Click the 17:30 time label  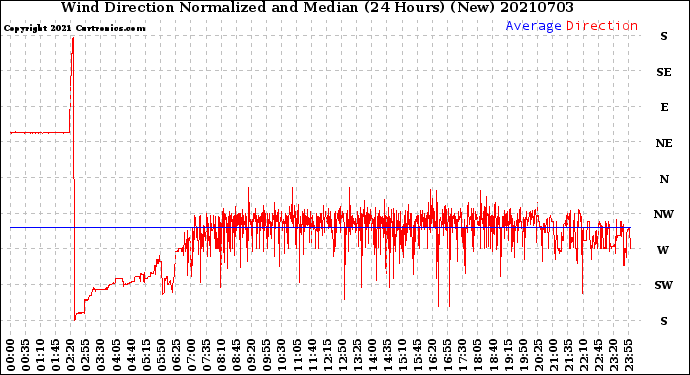coord(462,356)
